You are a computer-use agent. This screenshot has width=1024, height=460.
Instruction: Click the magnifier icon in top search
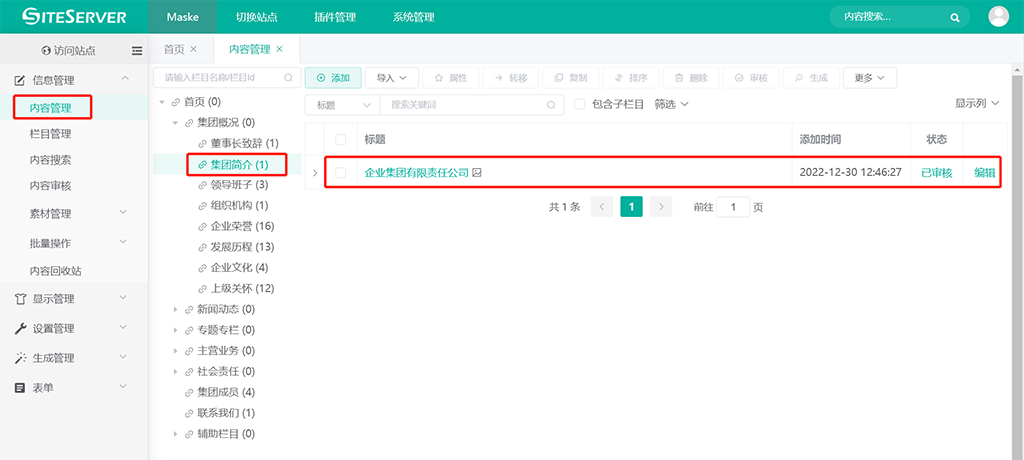(x=955, y=17)
